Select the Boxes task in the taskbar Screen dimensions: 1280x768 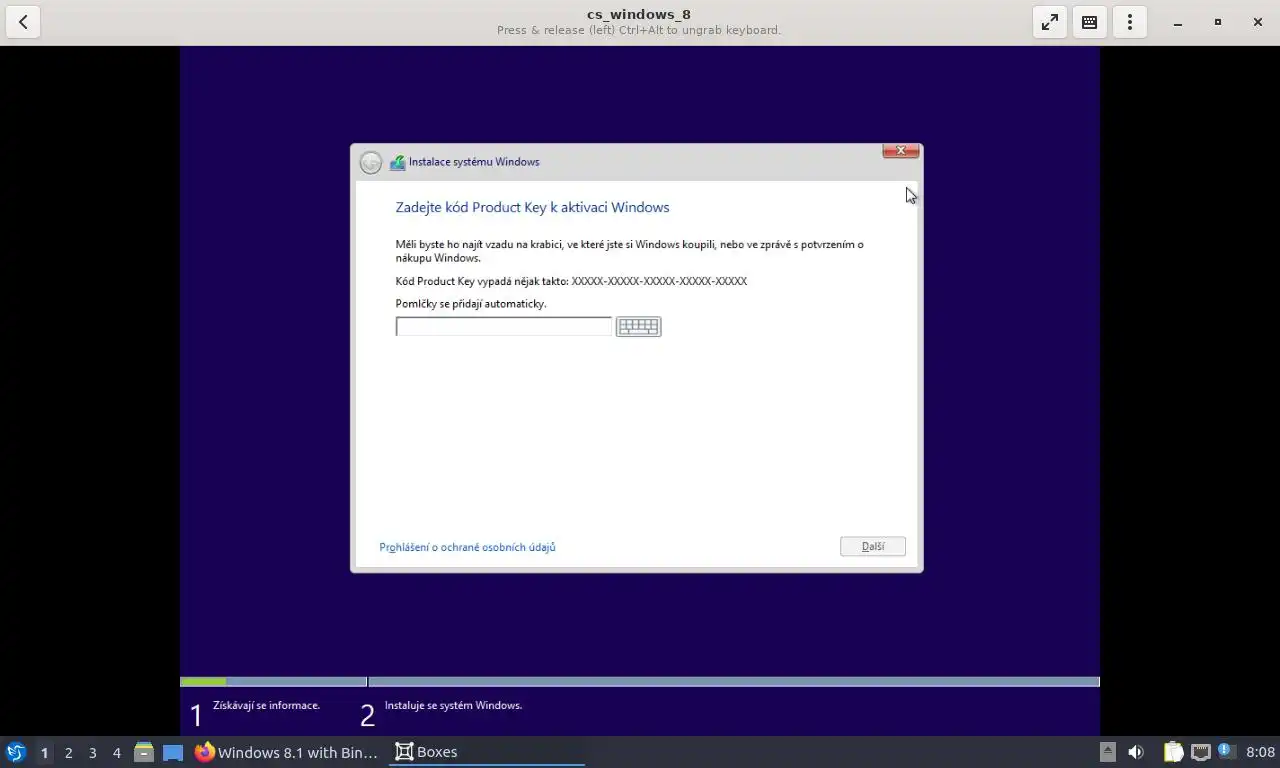click(x=487, y=752)
